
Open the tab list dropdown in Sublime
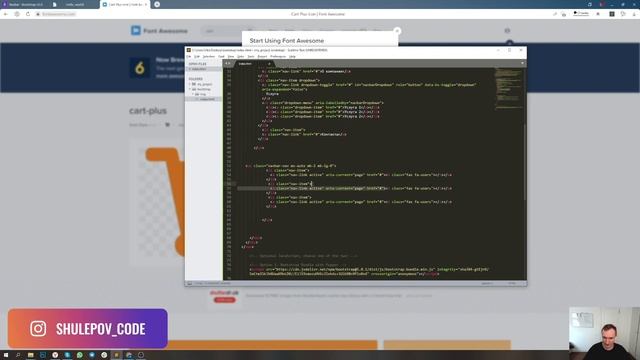click(522, 63)
